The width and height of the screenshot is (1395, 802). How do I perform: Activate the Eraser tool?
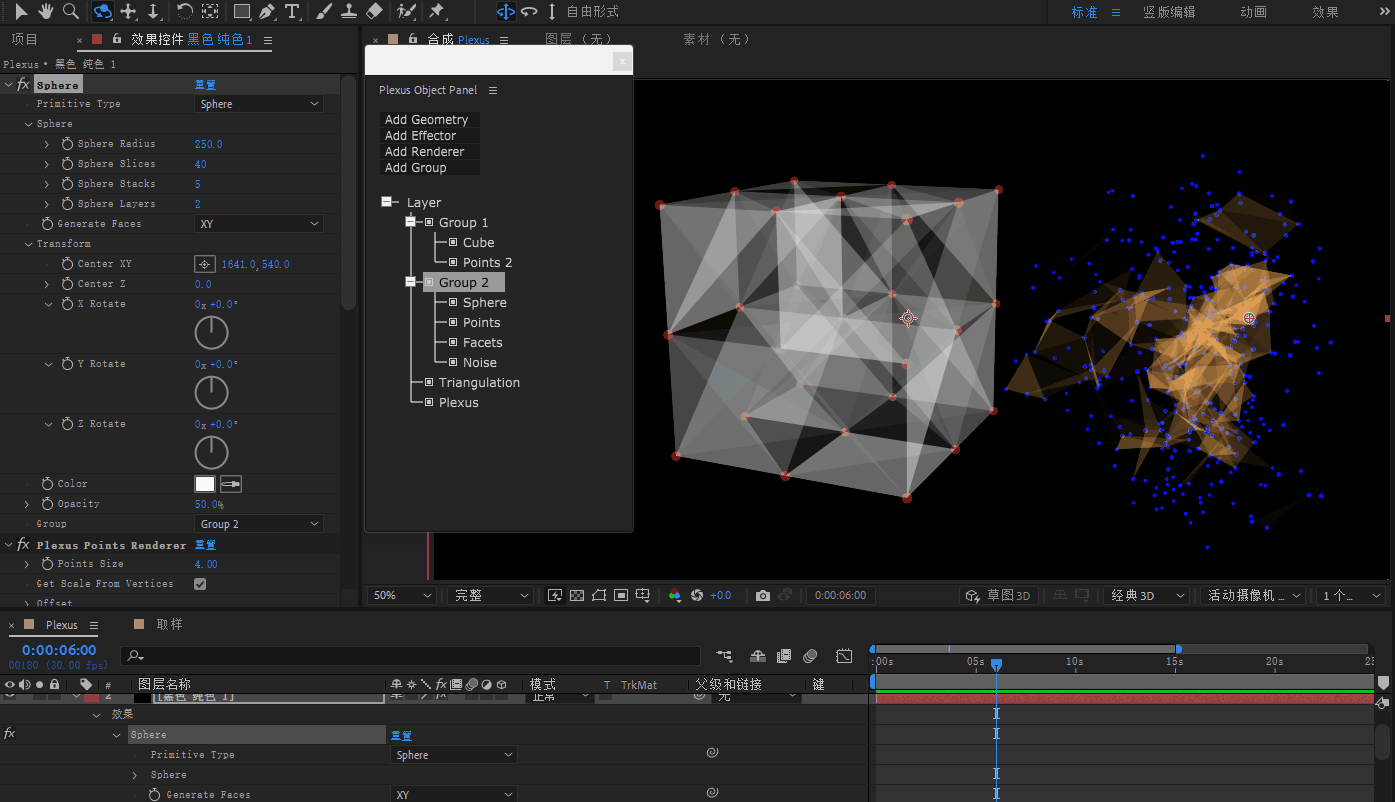374,11
